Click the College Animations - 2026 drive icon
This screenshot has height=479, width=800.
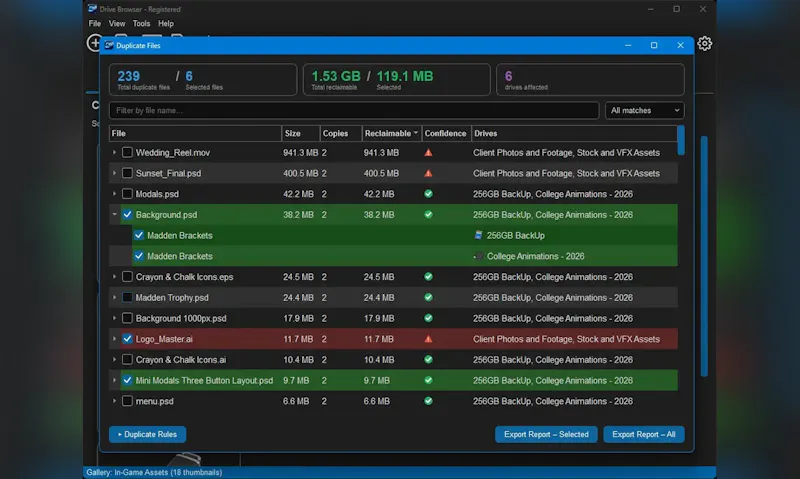479,256
